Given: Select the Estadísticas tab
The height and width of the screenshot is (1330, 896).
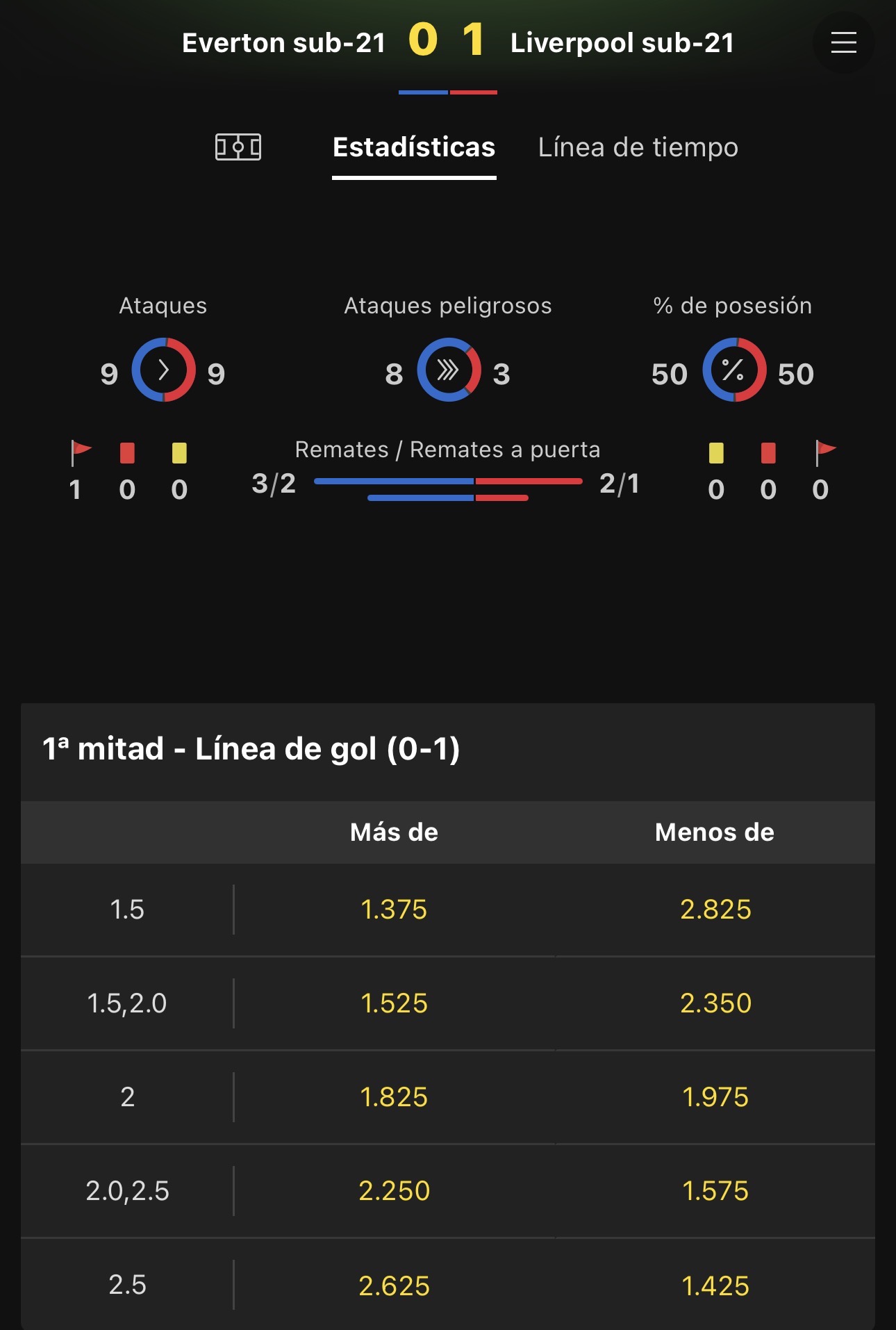Looking at the screenshot, I should (414, 147).
